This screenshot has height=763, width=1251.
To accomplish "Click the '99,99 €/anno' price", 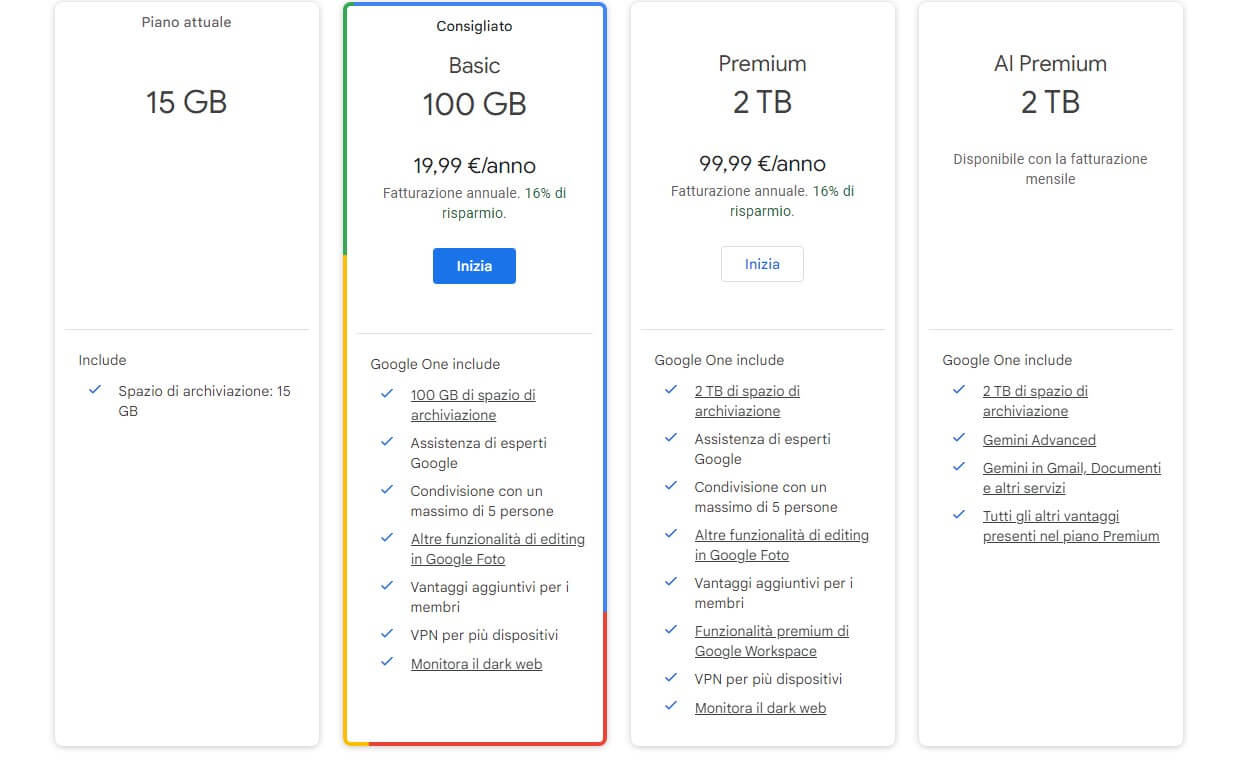I will 762,164.
